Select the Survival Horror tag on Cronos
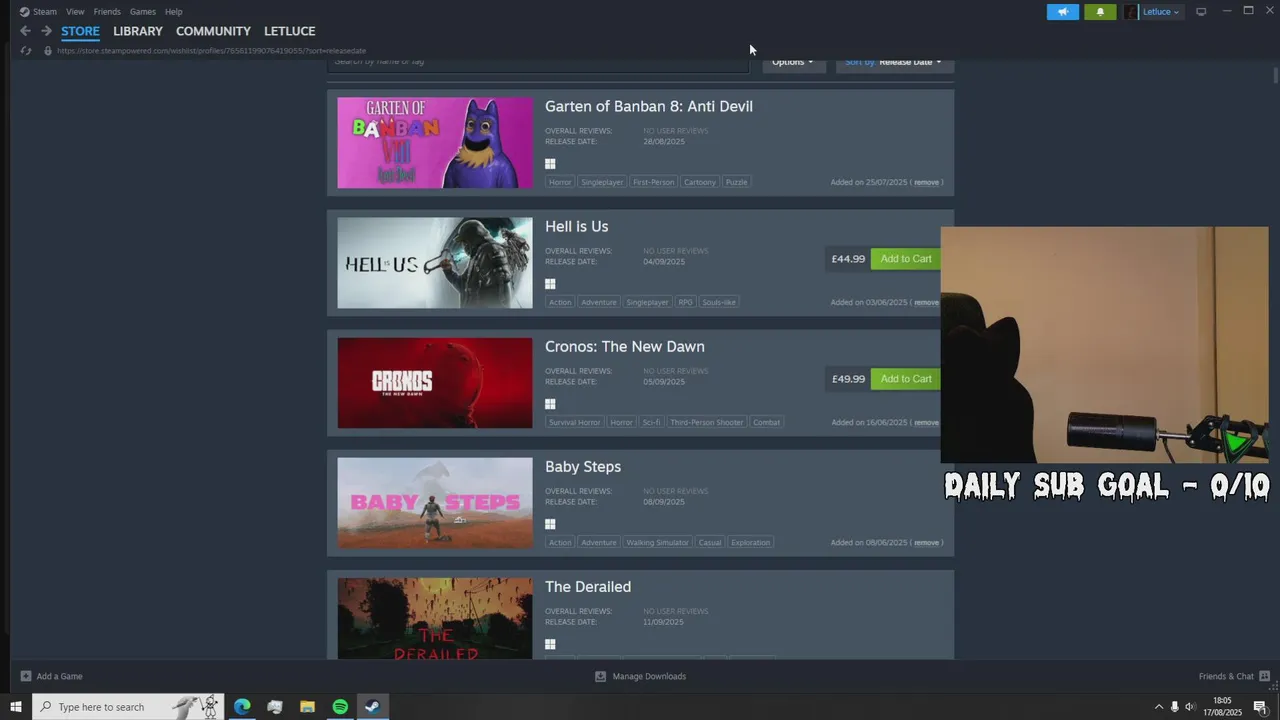This screenshot has height=720, width=1280. point(575,422)
